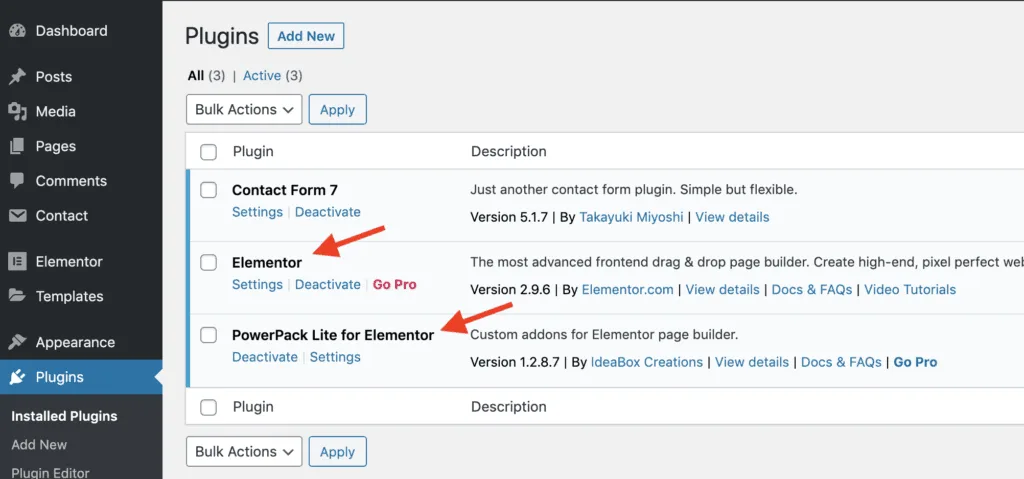Click the Comments bubble icon
Image resolution: width=1024 pixels, height=479 pixels.
pos(18,181)
